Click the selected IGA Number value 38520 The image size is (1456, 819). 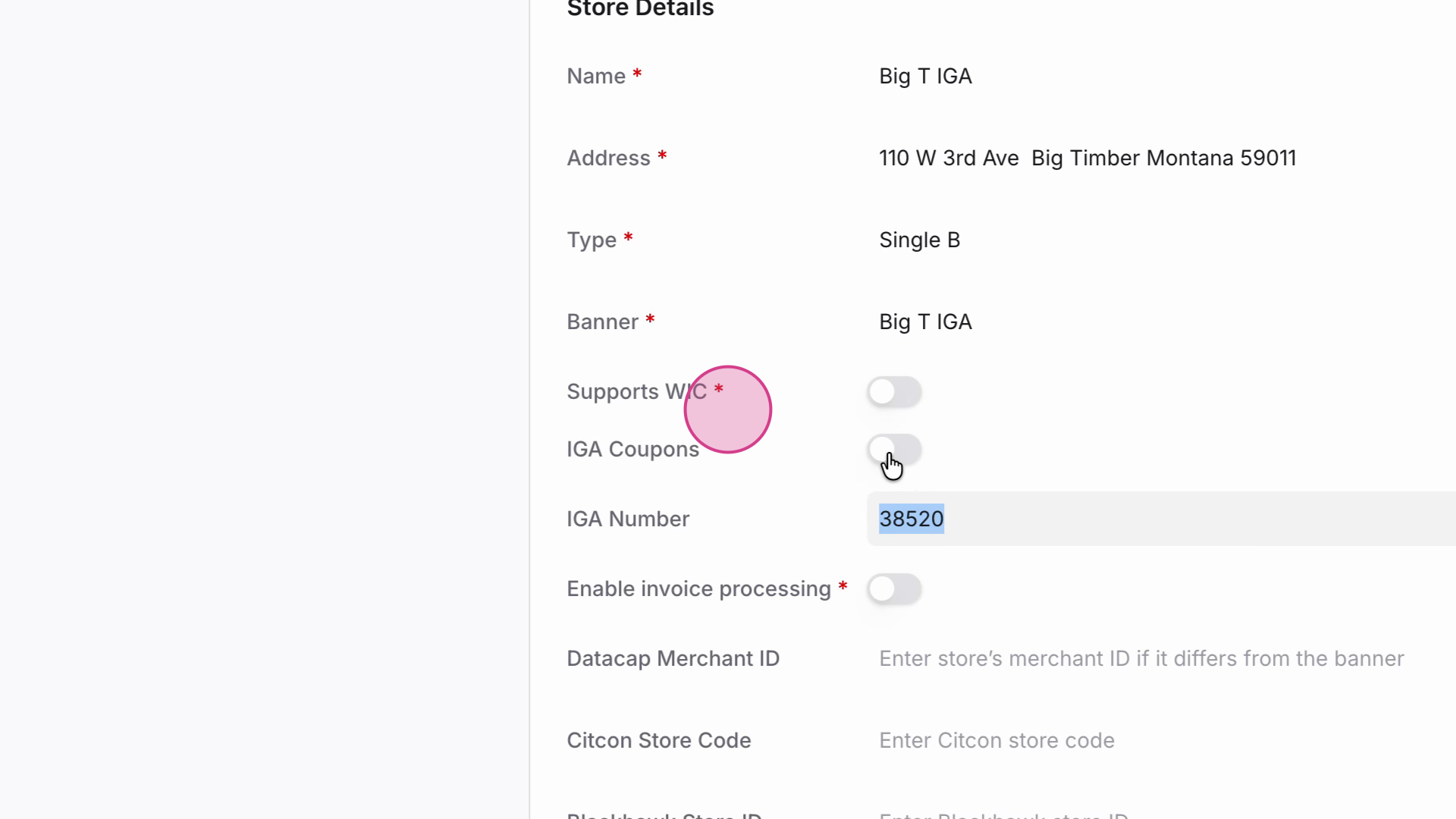(911, 519)
